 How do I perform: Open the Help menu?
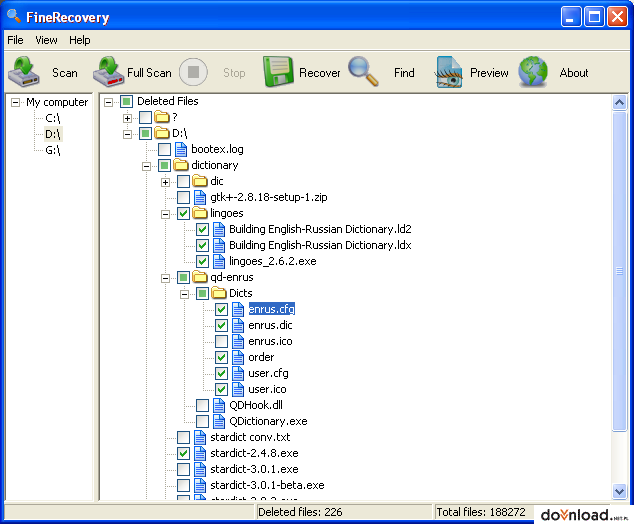coord(80,40)
